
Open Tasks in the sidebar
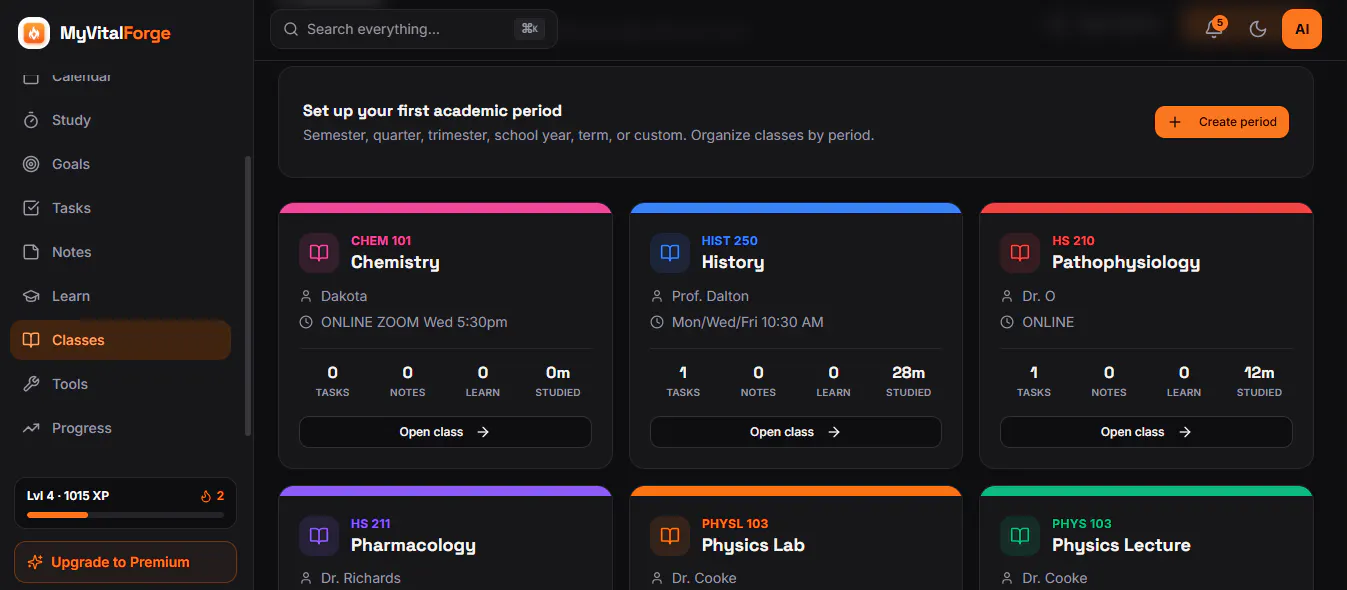point(120,208)
